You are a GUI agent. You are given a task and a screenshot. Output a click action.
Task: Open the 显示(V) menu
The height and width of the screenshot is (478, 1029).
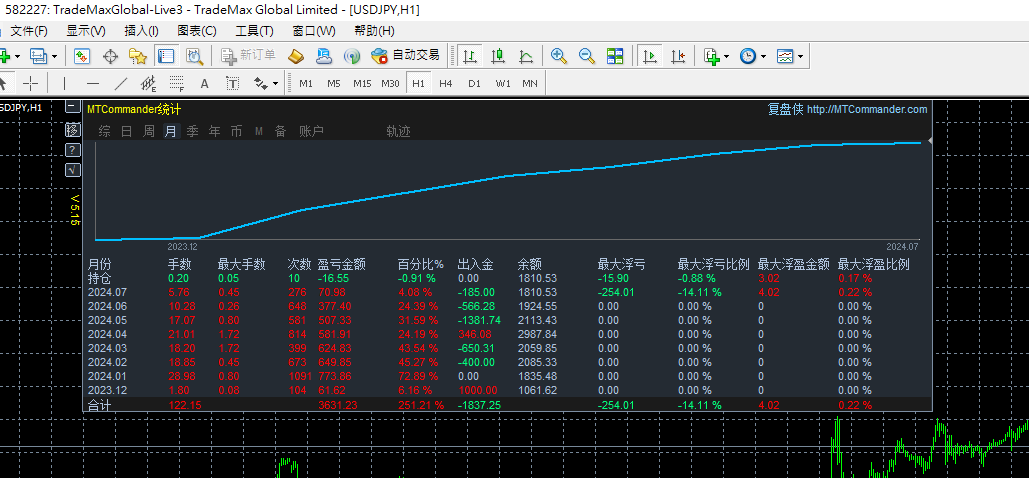(x=86, y=31)
